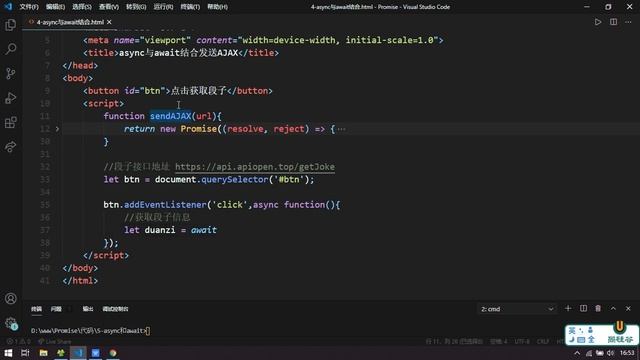Click the volume icon in system tray
The width and height of the screenshot is (640, 360).
(x=610, y=353)
